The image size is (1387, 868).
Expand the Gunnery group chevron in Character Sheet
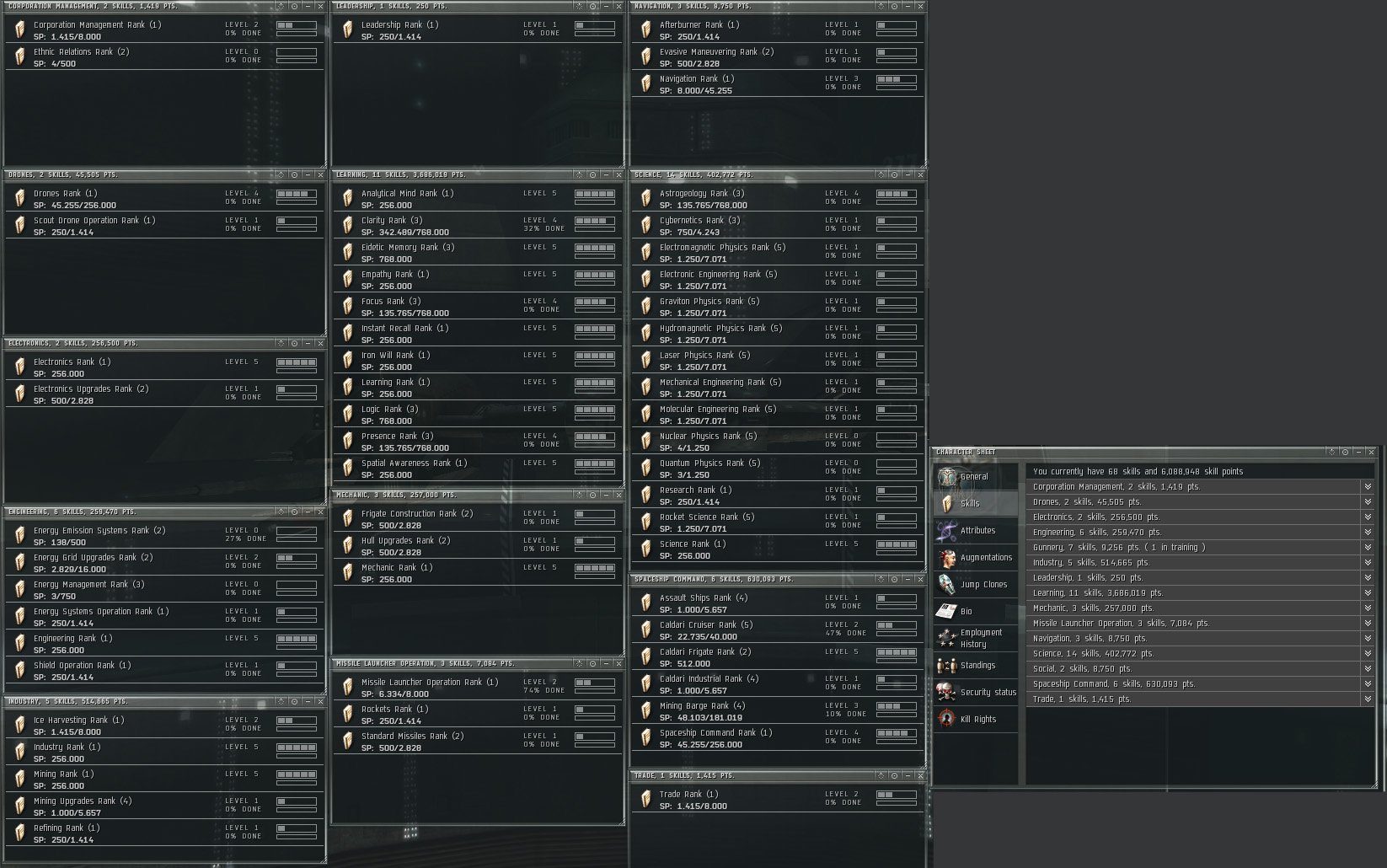point(1368,548)
